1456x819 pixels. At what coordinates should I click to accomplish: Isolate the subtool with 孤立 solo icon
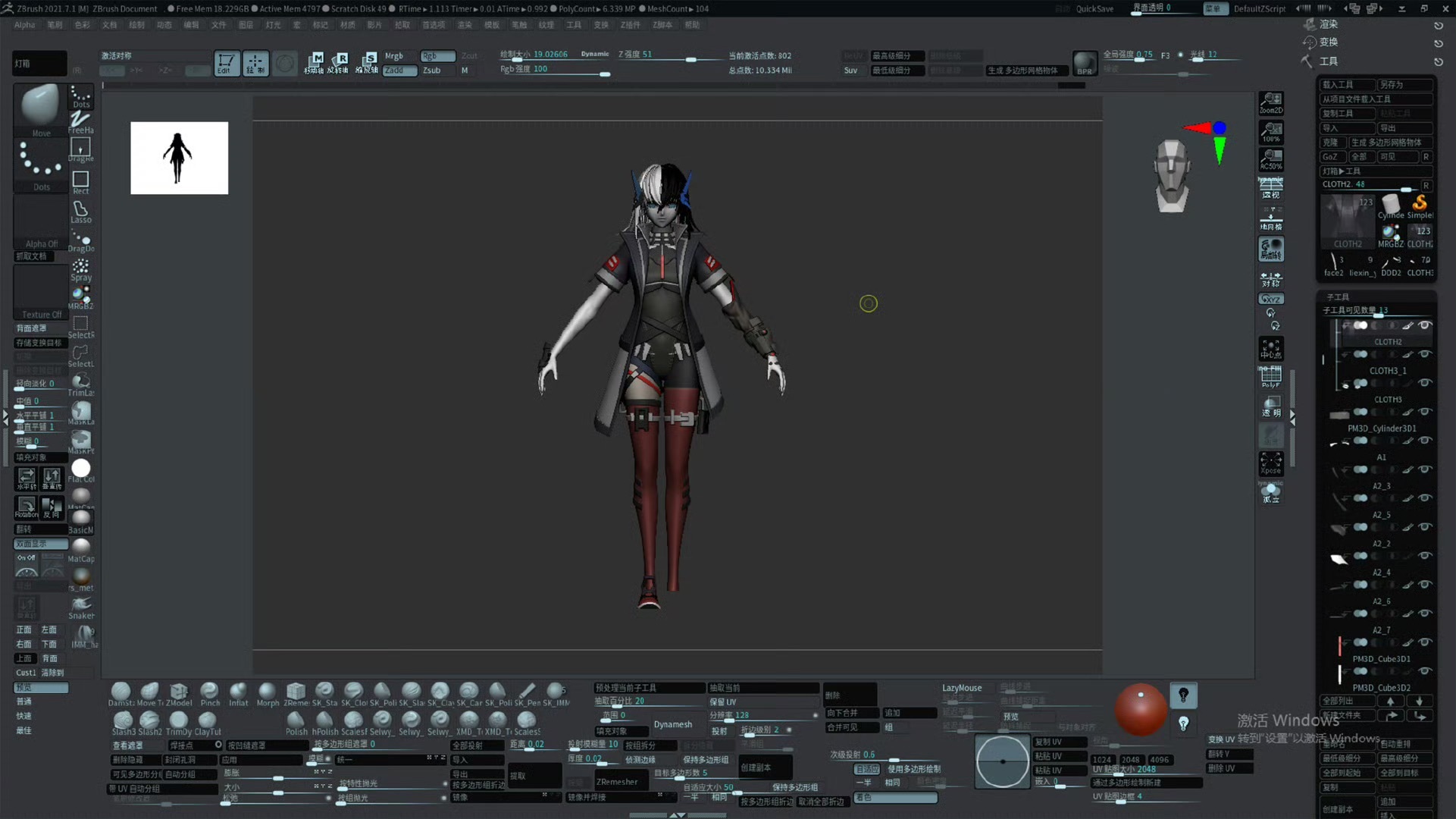pos(1271,493)
